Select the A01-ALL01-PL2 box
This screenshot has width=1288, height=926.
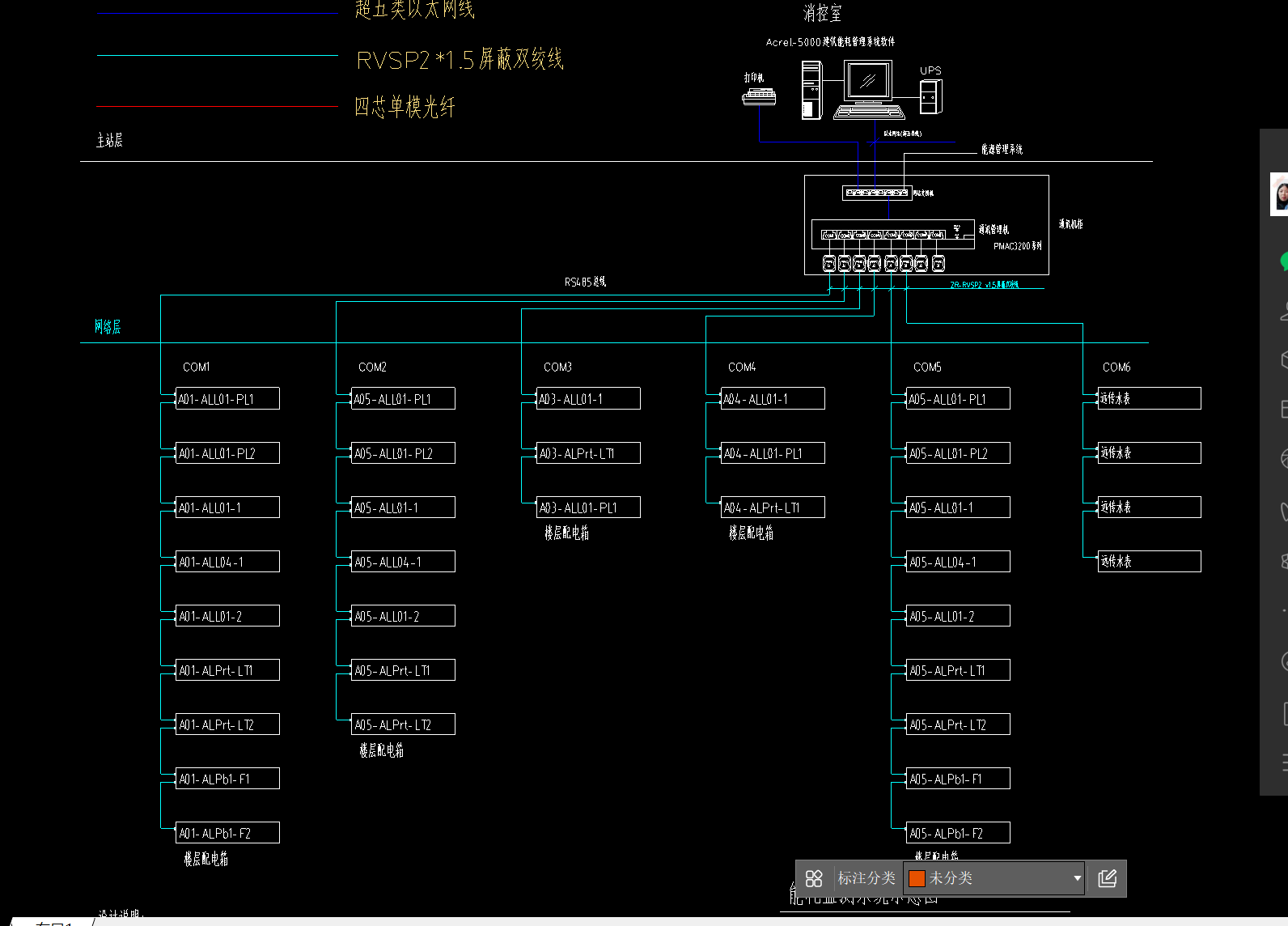click(x=227, y=452)
